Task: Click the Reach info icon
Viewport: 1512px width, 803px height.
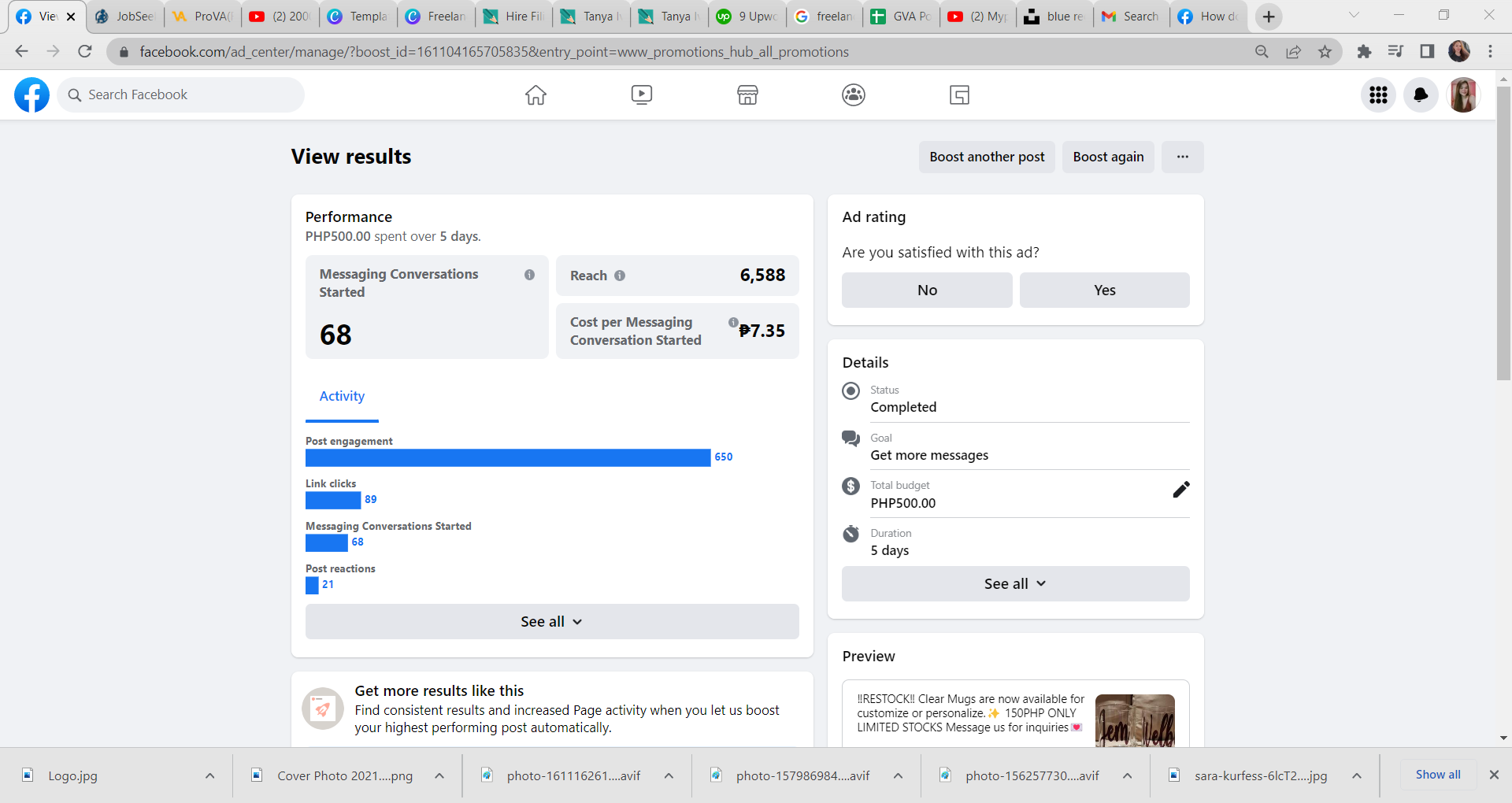Action: (x=620, y=276)
